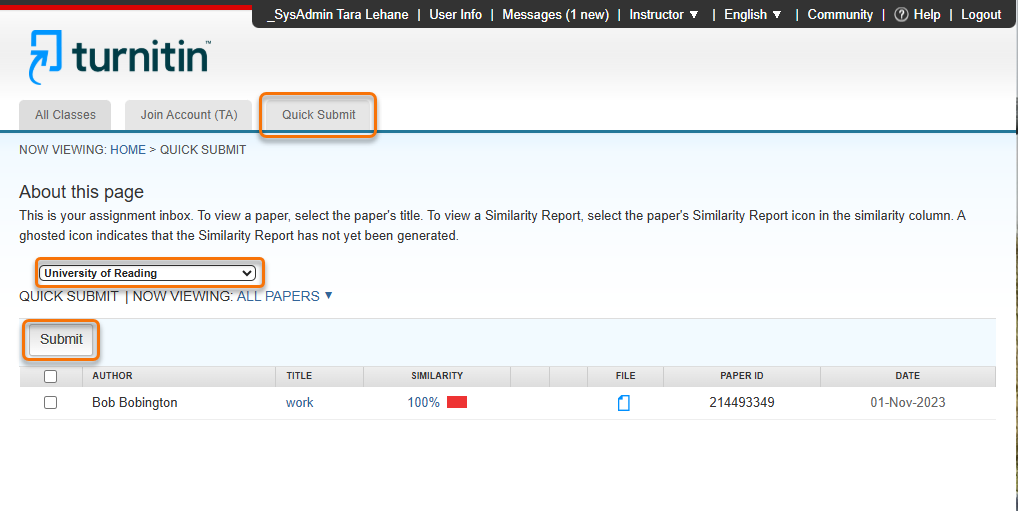Click the Help text link
Viewport: 1018px width, 511px height.
point(926,14)
